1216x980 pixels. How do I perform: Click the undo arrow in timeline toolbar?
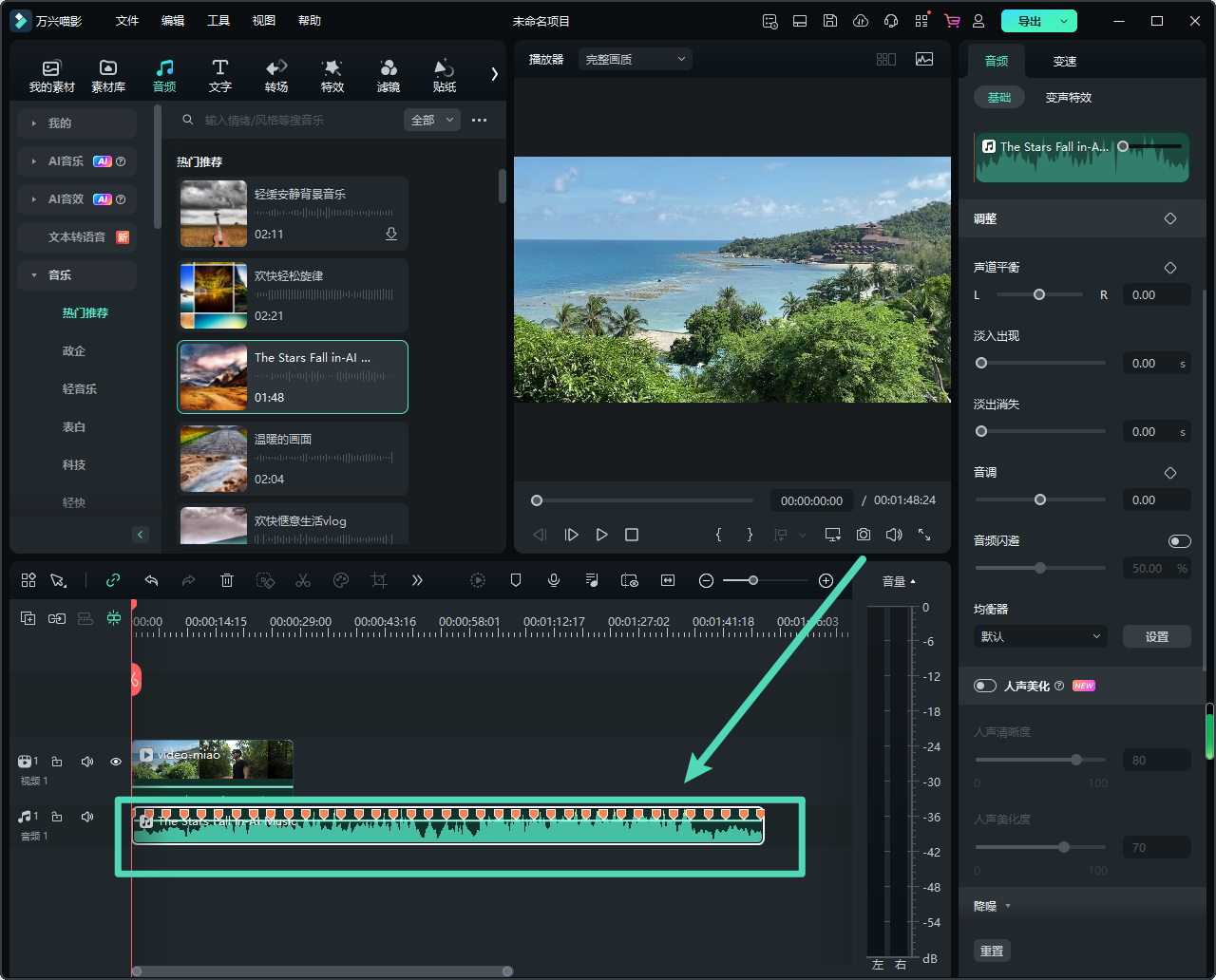pos(151,580)
